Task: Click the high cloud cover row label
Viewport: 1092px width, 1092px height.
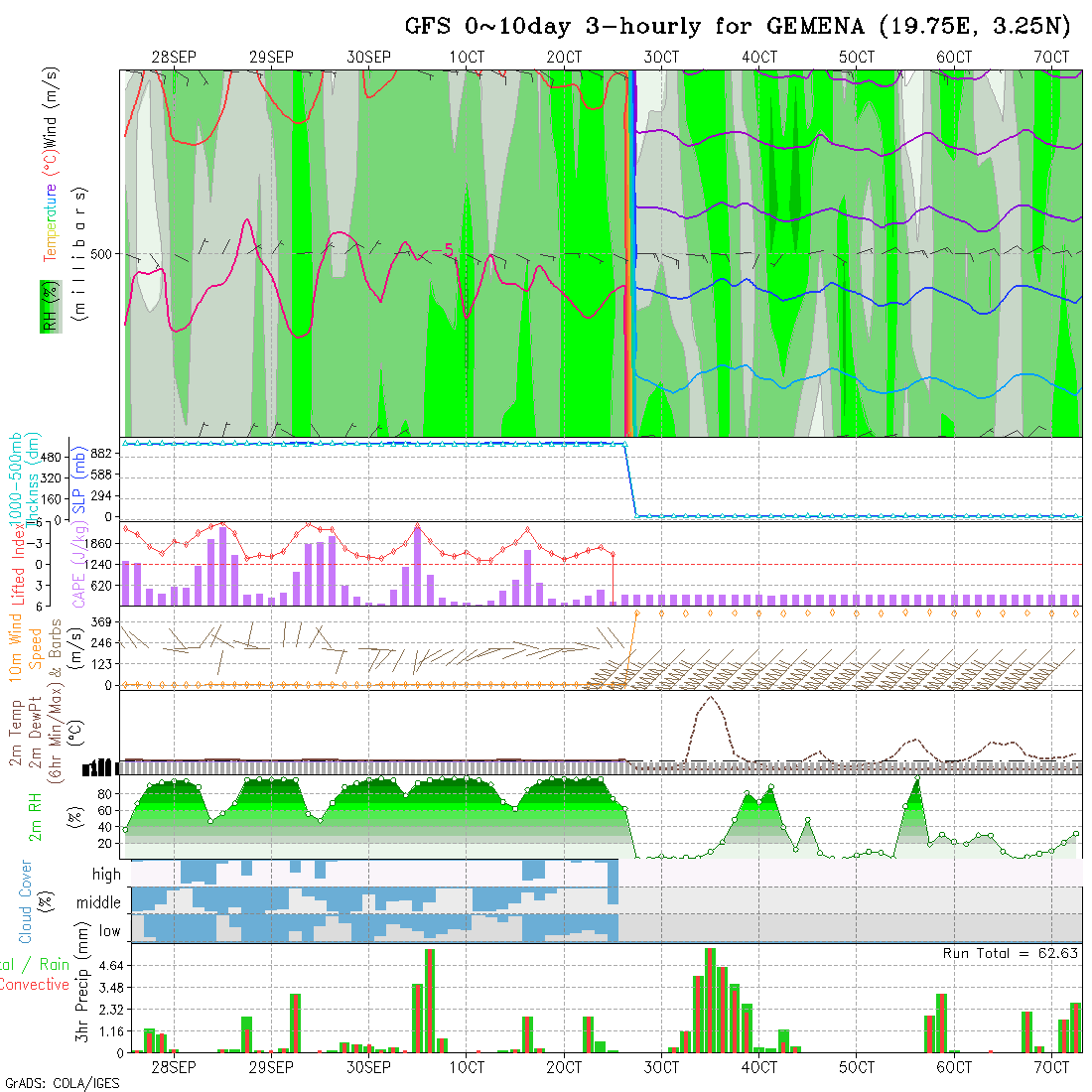Action: 106,875
